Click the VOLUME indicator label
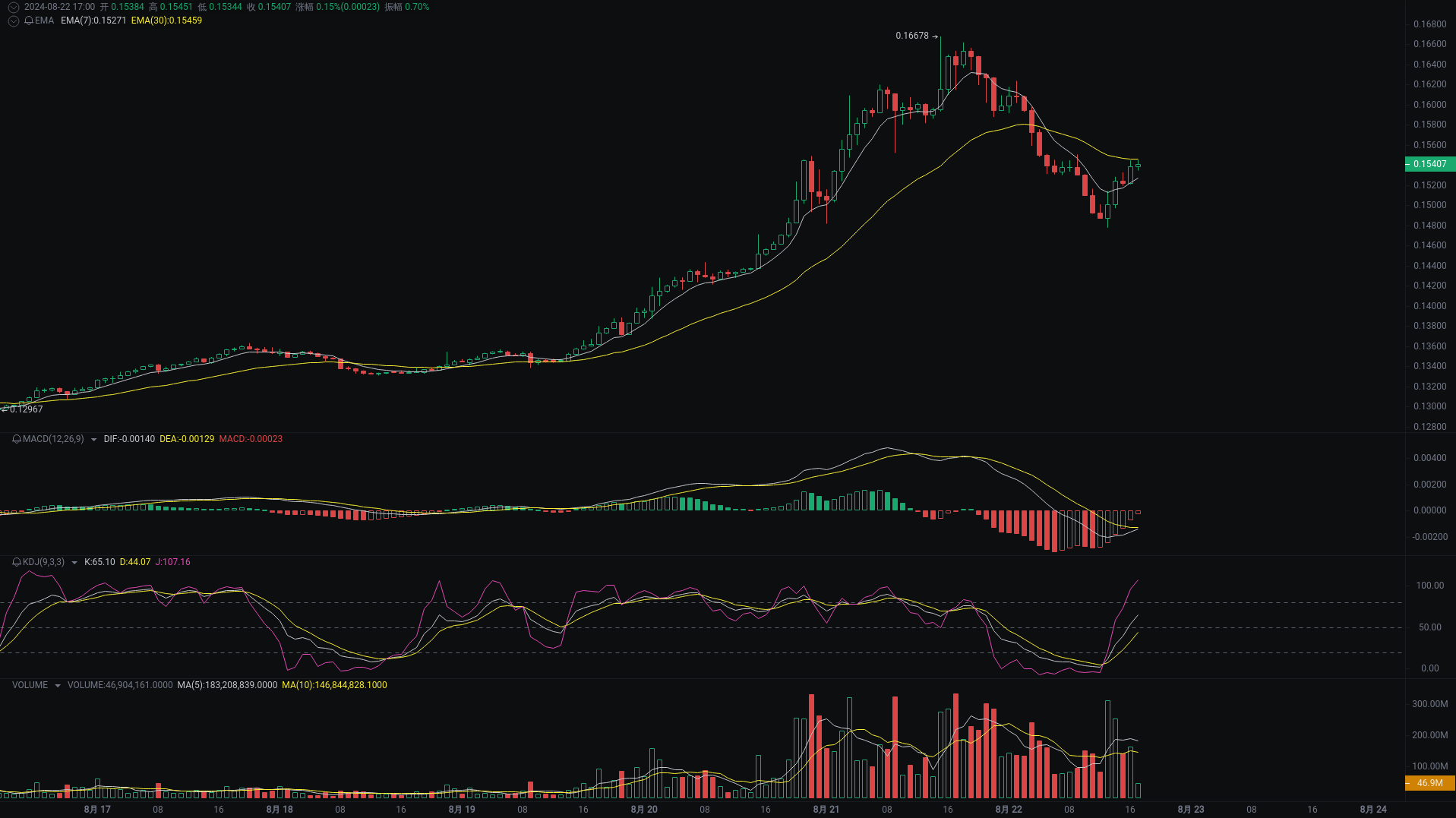Image resolution: width=1456 pixels, height=818 pixels. 30,685
